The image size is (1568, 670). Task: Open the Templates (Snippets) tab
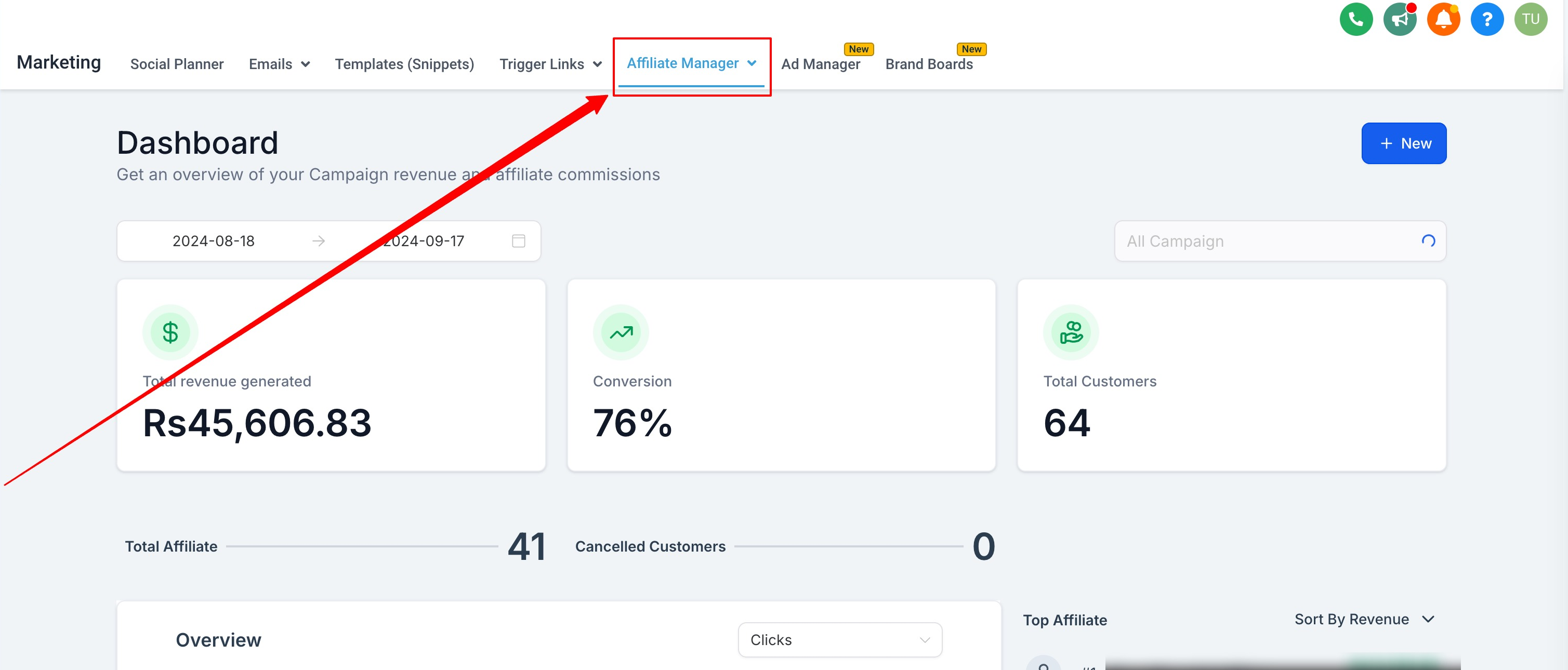coord(404,64)
